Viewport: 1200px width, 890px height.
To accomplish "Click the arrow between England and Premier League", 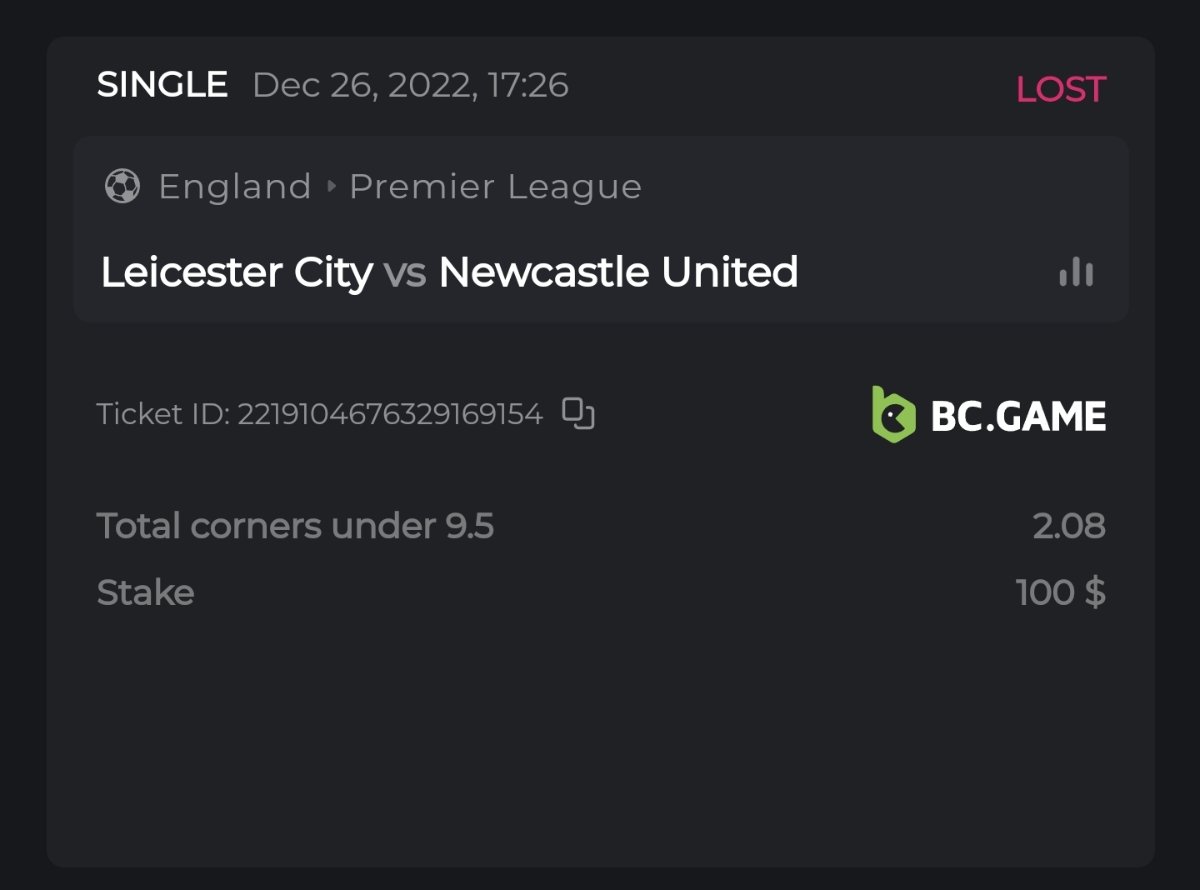I will click(x=330, y=187).
